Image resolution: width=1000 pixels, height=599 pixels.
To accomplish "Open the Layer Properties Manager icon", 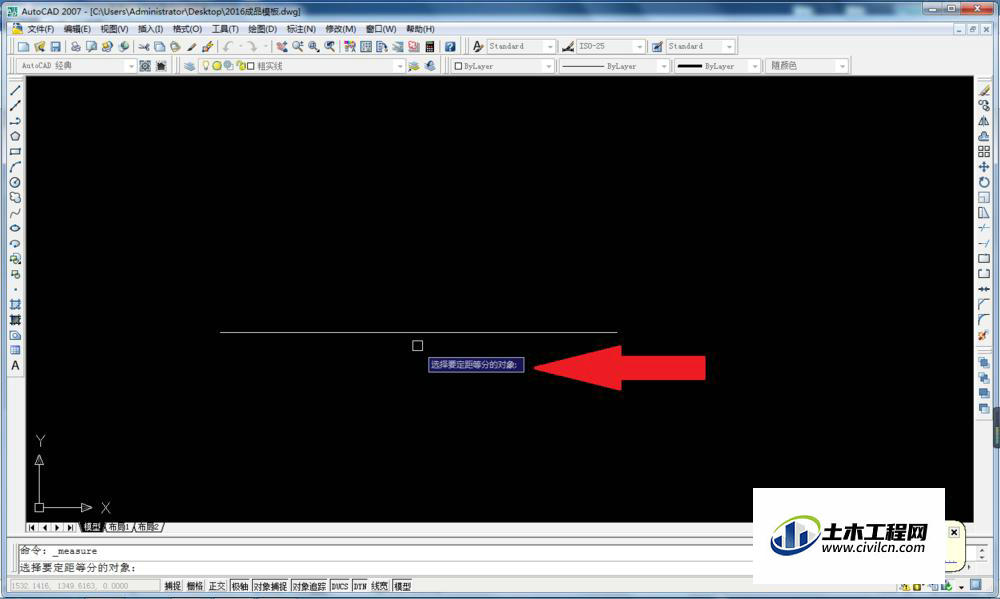I will [x=189, y=66].
